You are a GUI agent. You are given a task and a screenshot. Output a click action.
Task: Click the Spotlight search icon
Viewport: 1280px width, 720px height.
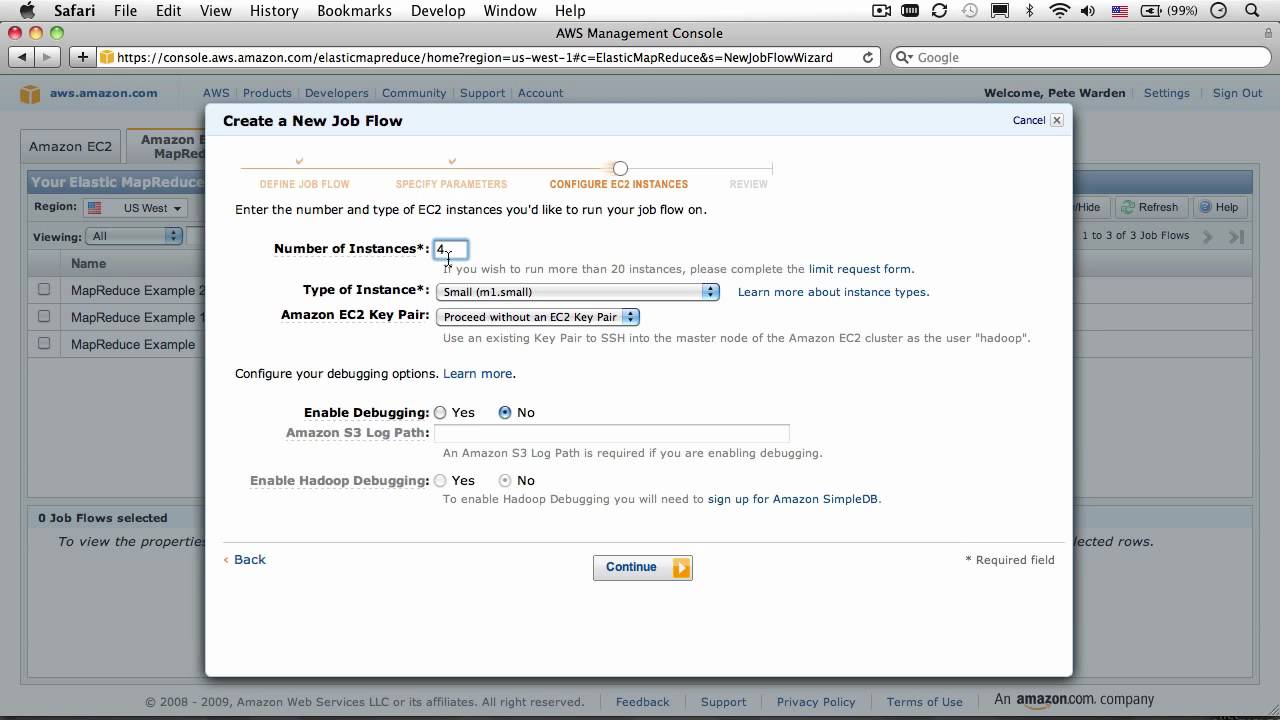pyautogui.click(x=1253, y=11)
